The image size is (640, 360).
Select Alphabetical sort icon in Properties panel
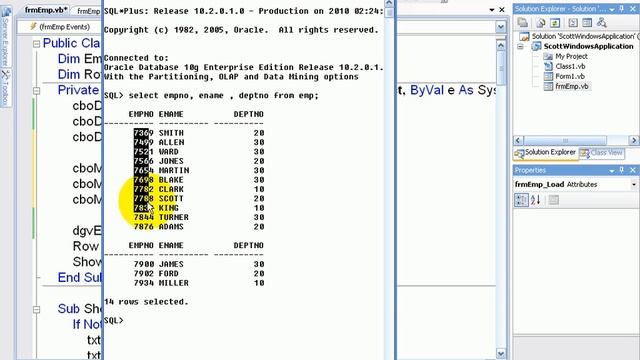click(x=536, y=200)
